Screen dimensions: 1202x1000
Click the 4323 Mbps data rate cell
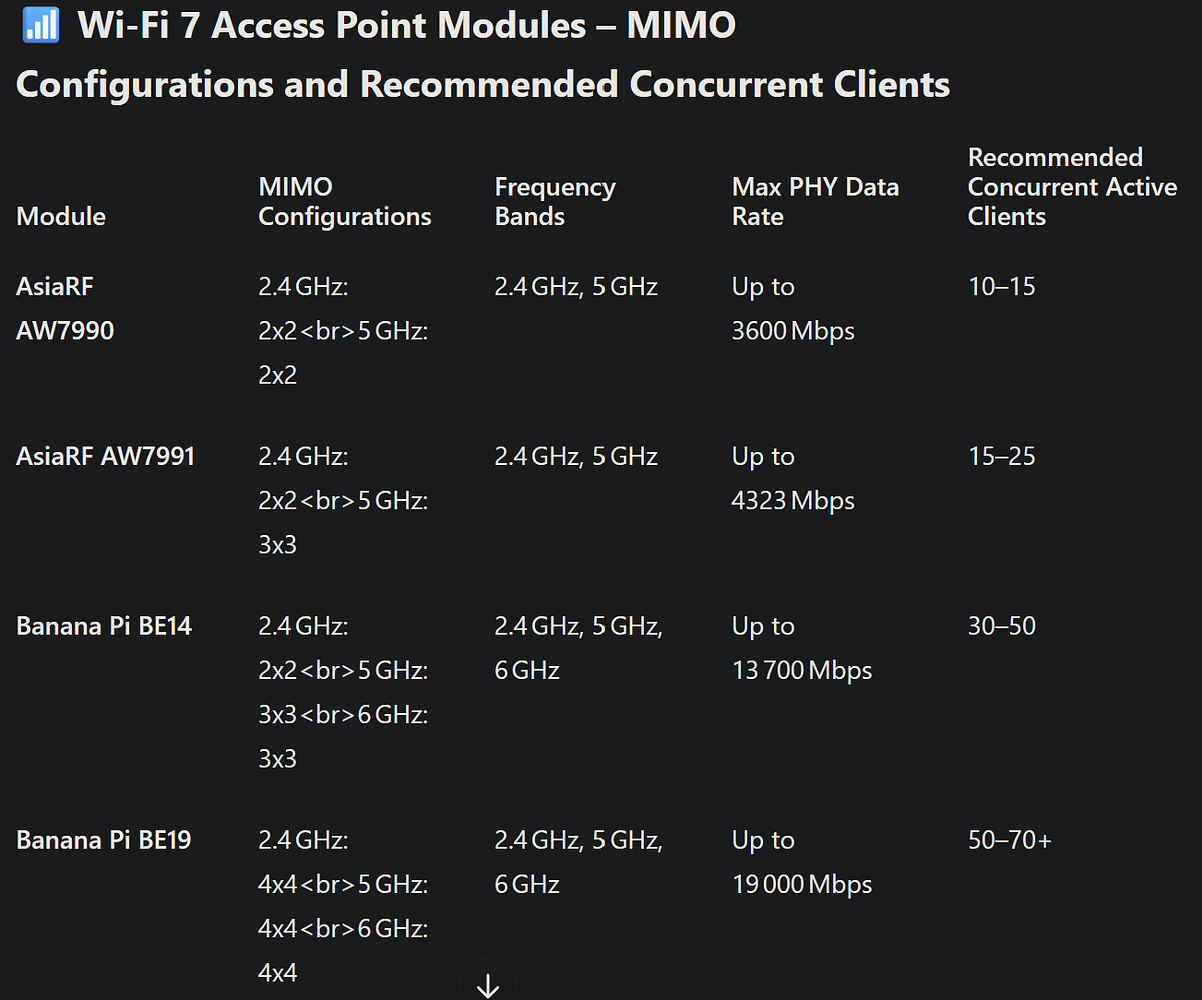pyautogui.click(x=793, y=500)
